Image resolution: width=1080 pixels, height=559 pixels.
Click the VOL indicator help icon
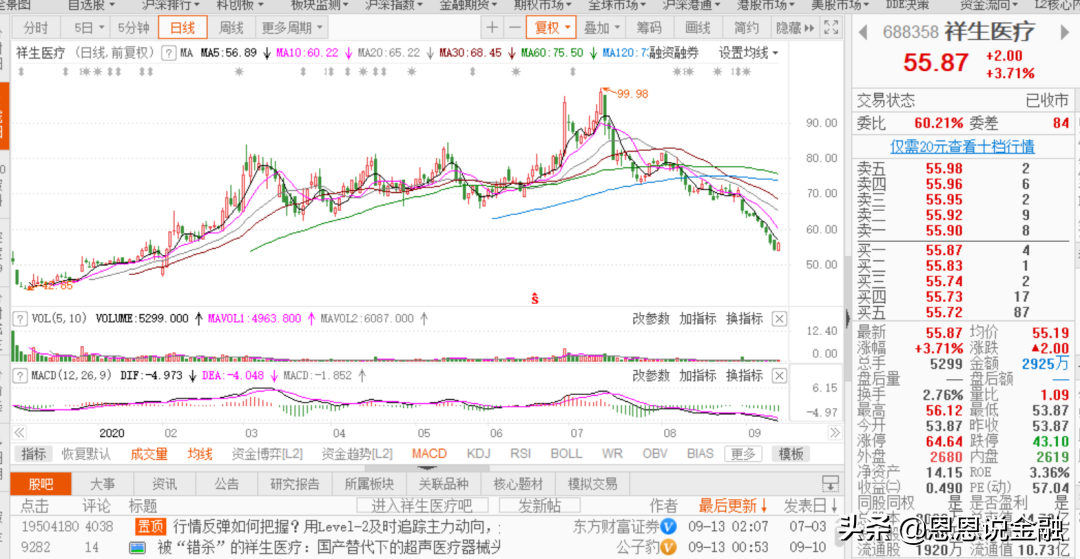[x=19, y=319]
